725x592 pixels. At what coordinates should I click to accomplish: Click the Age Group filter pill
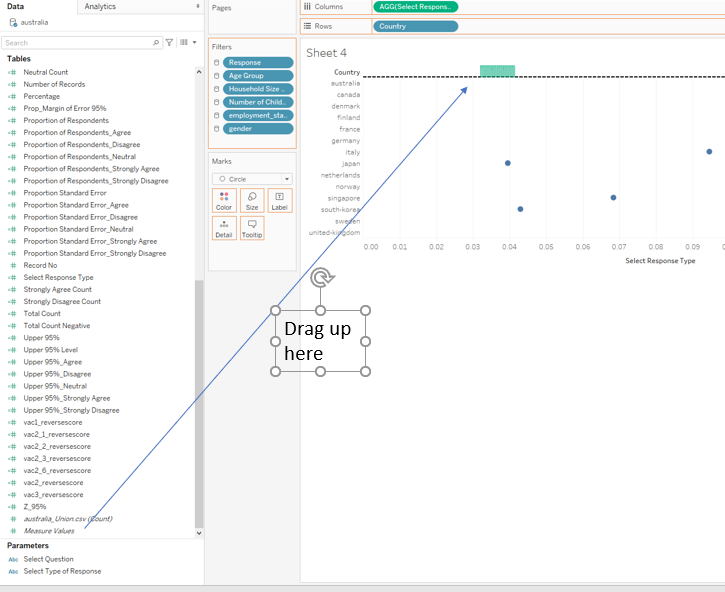click(x=258, y=76)
